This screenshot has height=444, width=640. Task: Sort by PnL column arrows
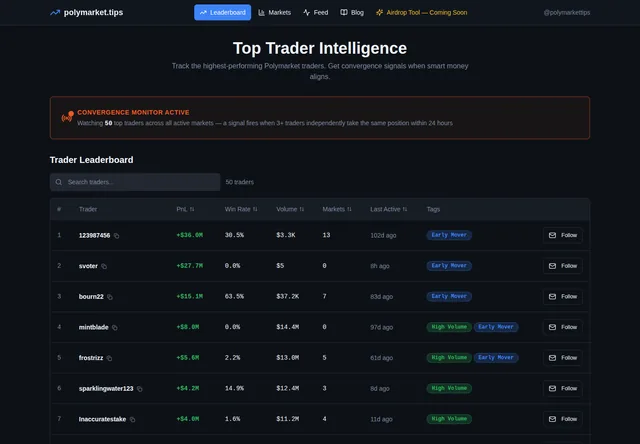click(192, 209)
